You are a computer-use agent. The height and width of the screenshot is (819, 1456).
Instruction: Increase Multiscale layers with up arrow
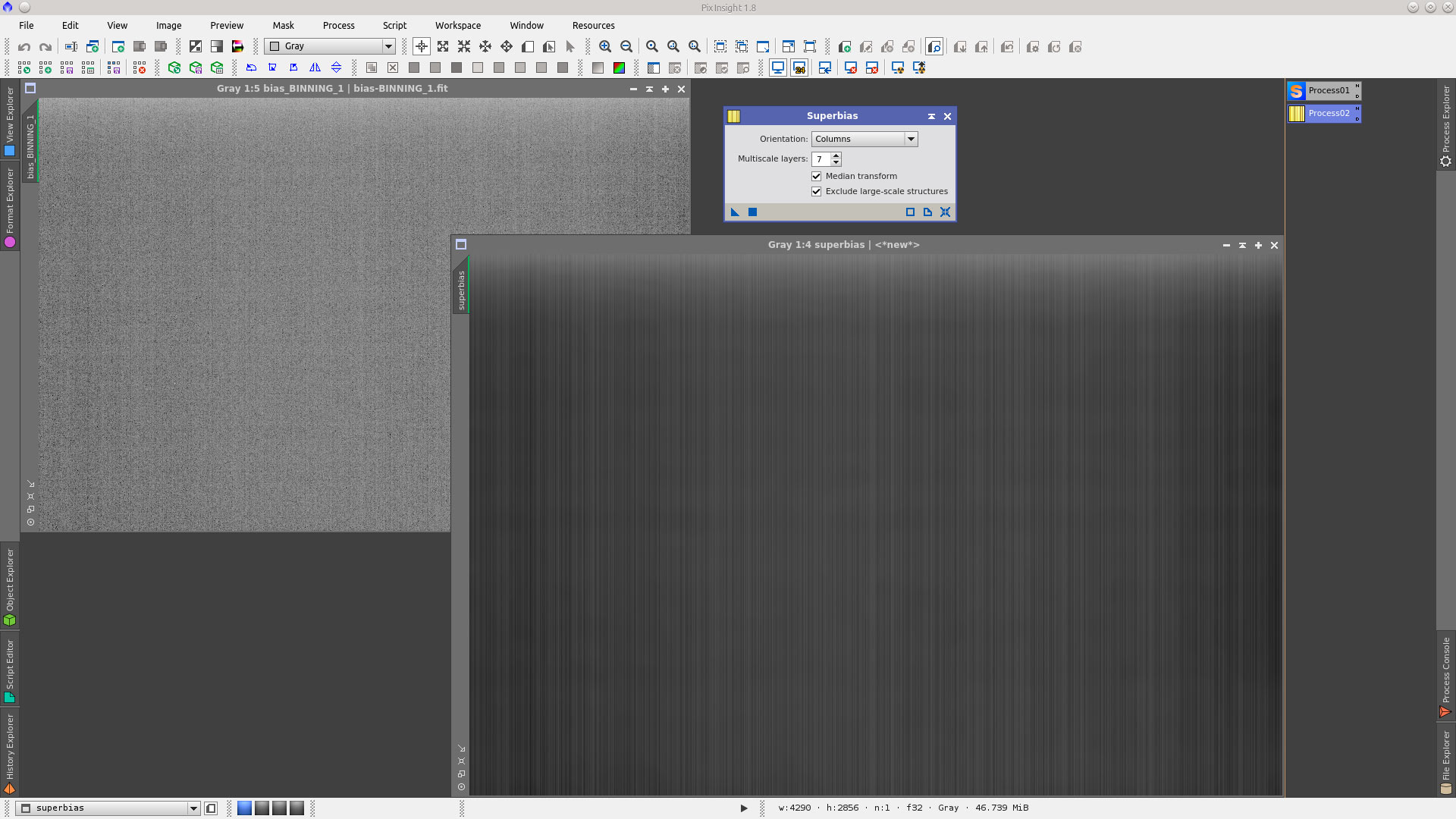coord(836,155)
